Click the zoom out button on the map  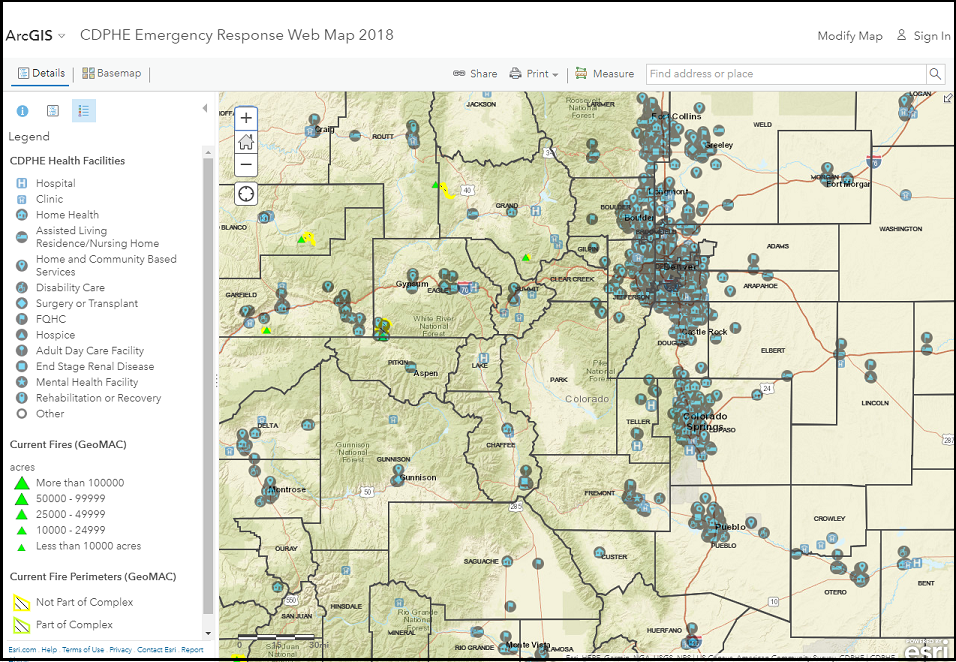[x=245, y=165]
